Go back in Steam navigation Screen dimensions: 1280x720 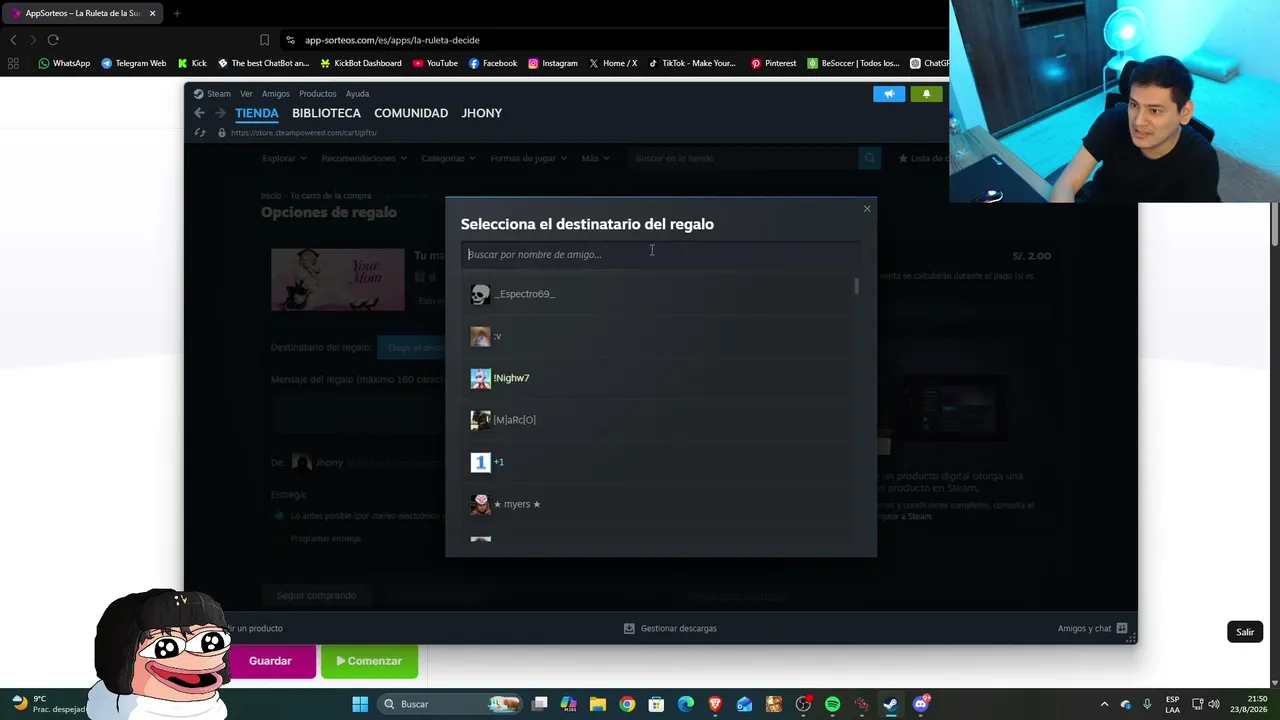click(199, 113)
